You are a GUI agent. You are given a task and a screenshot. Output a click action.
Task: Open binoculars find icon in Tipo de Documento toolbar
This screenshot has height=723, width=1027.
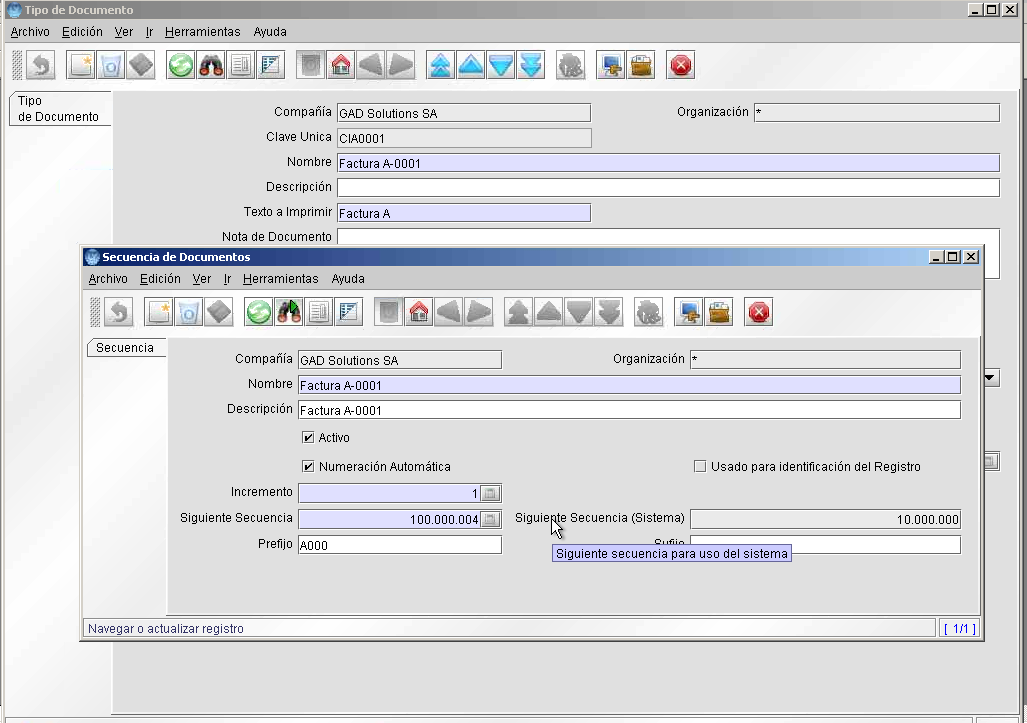(211, 65)
